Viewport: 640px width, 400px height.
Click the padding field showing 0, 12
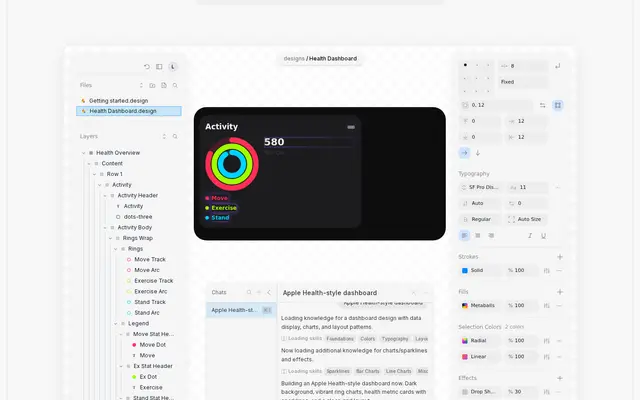(x=496, y=105)
